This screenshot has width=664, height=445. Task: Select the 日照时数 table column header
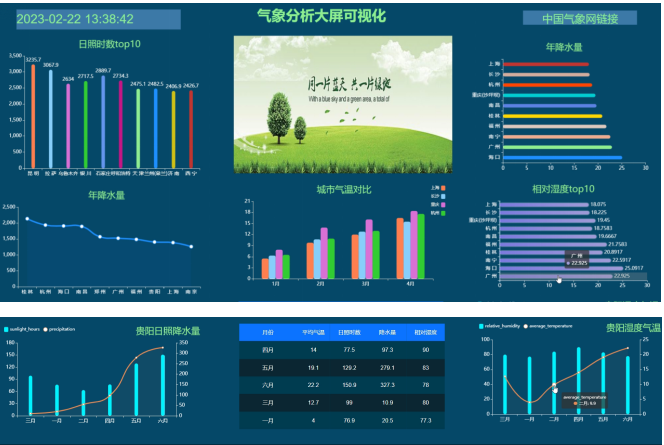click(x=349, y=332)
